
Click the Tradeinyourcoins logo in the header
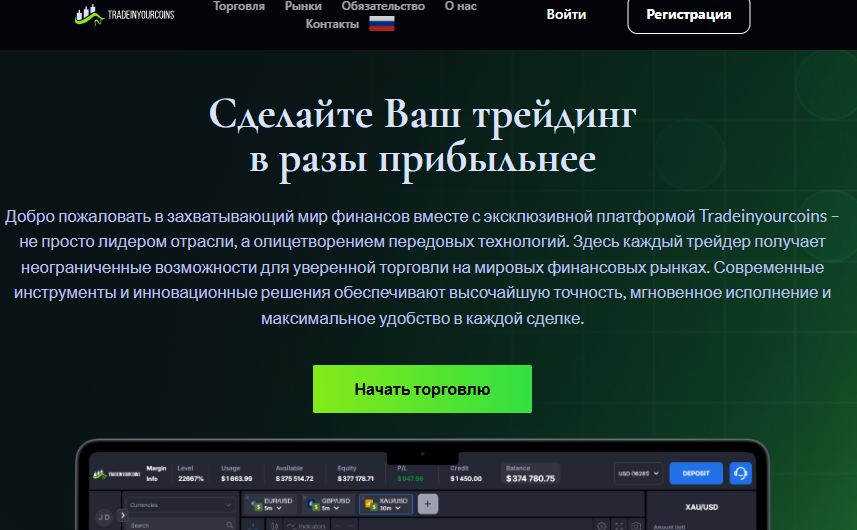tap(125, 15)
